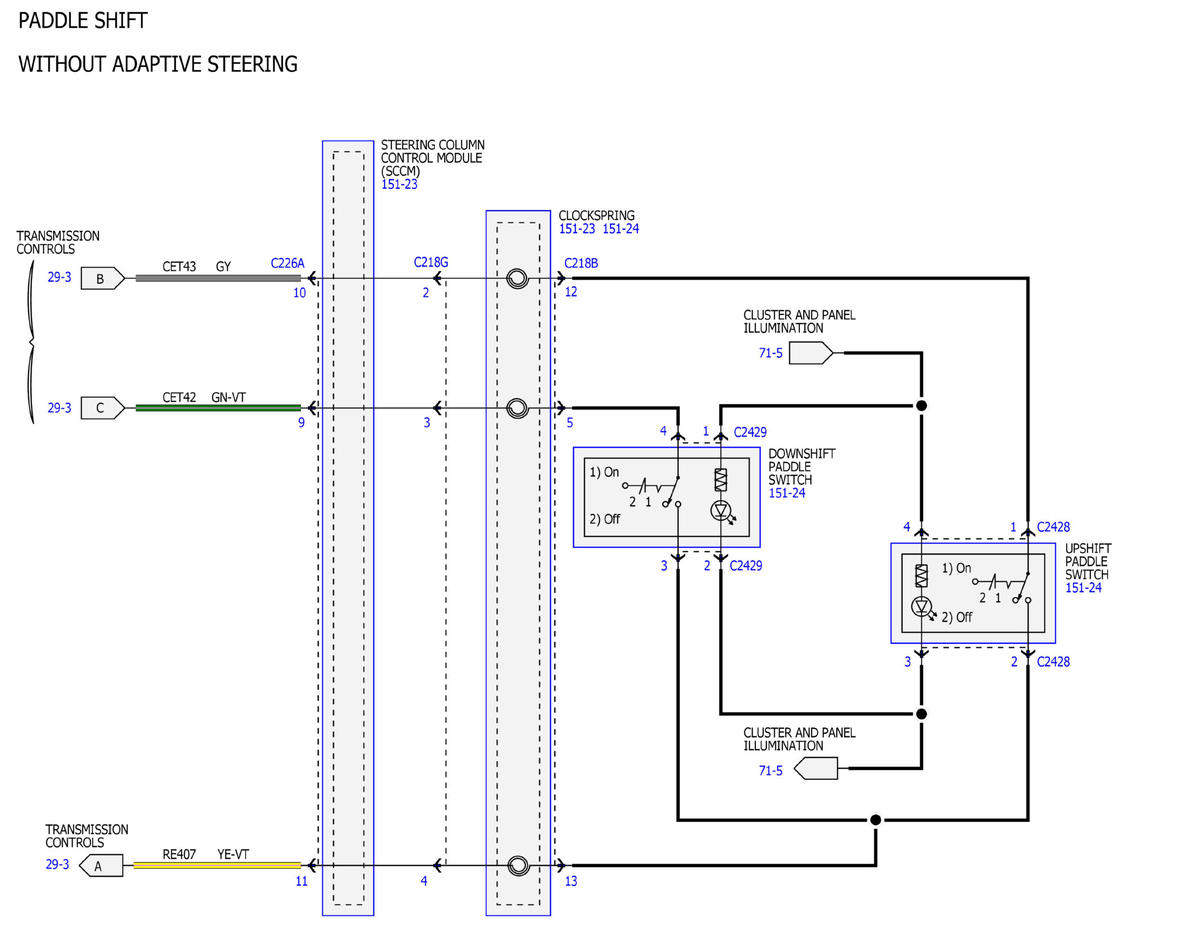This screenshot has width=1200, height=927.
Task: Click the LED symbol inside the downshift paddle switch
Action: [x=721, y=511]
